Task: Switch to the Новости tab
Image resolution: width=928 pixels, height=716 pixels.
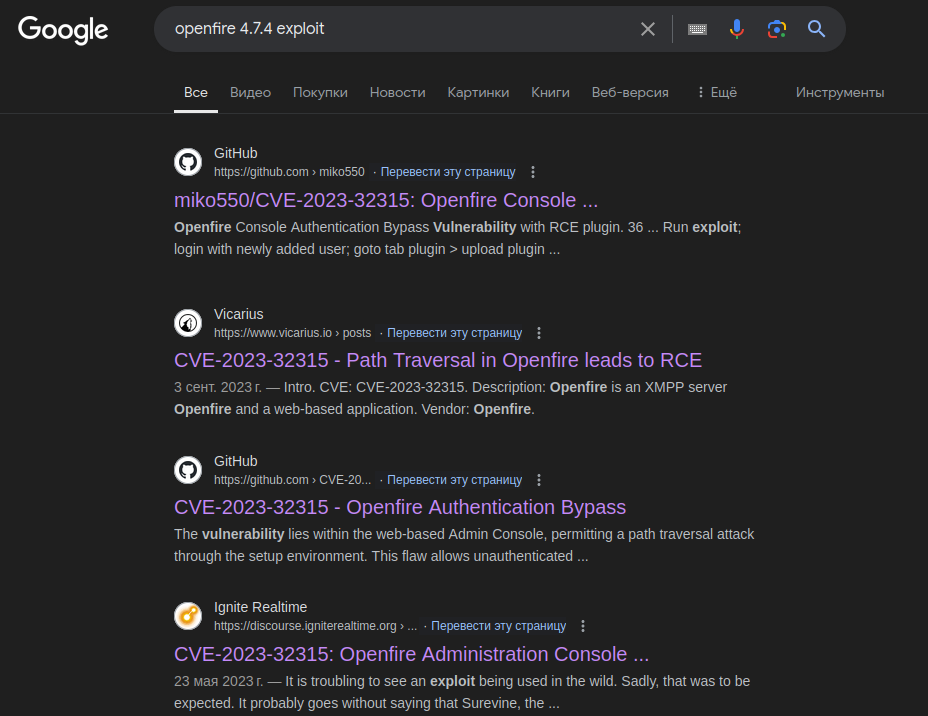Action: pos(398,92)
